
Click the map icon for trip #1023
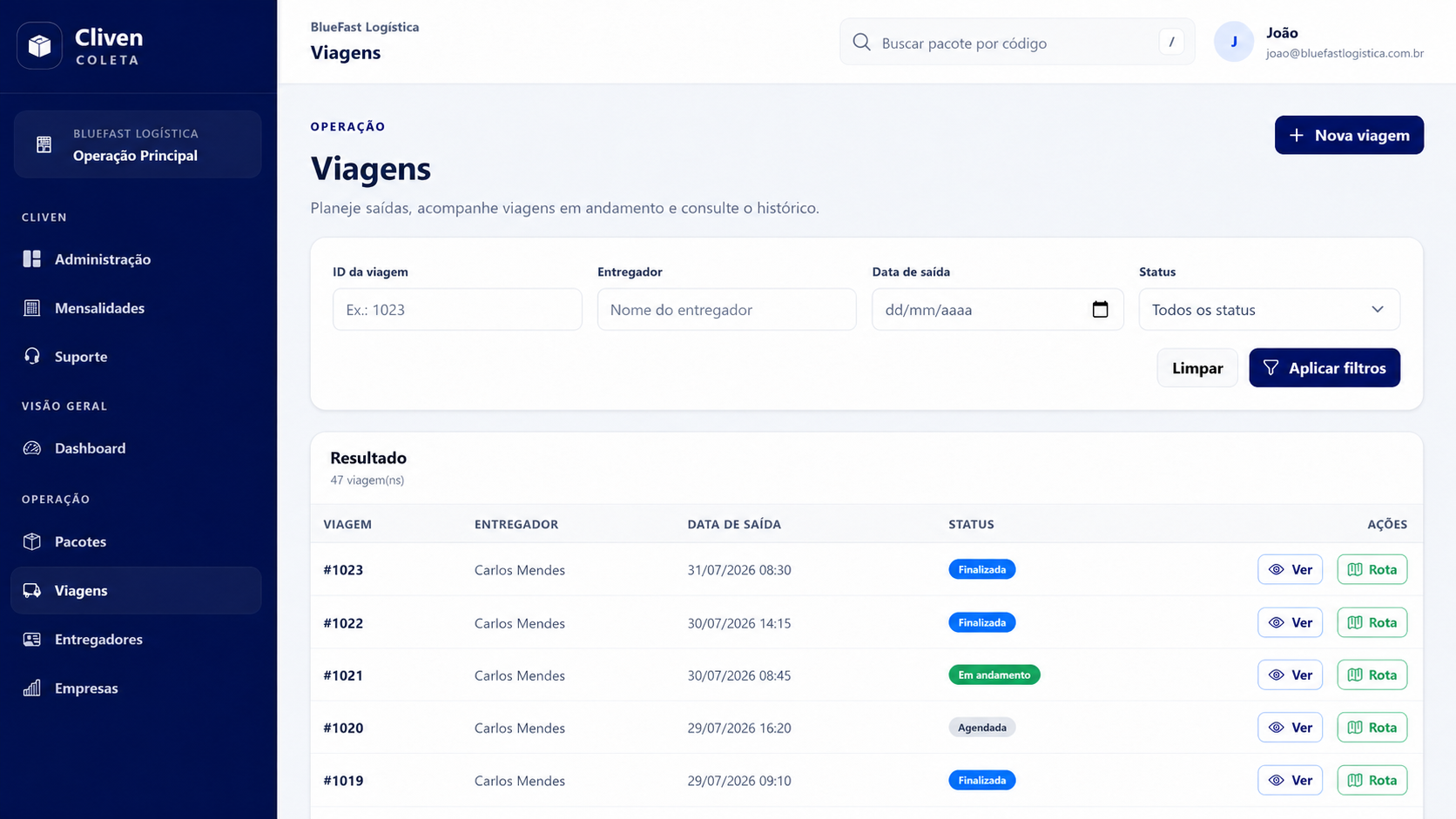point(1355,569)
